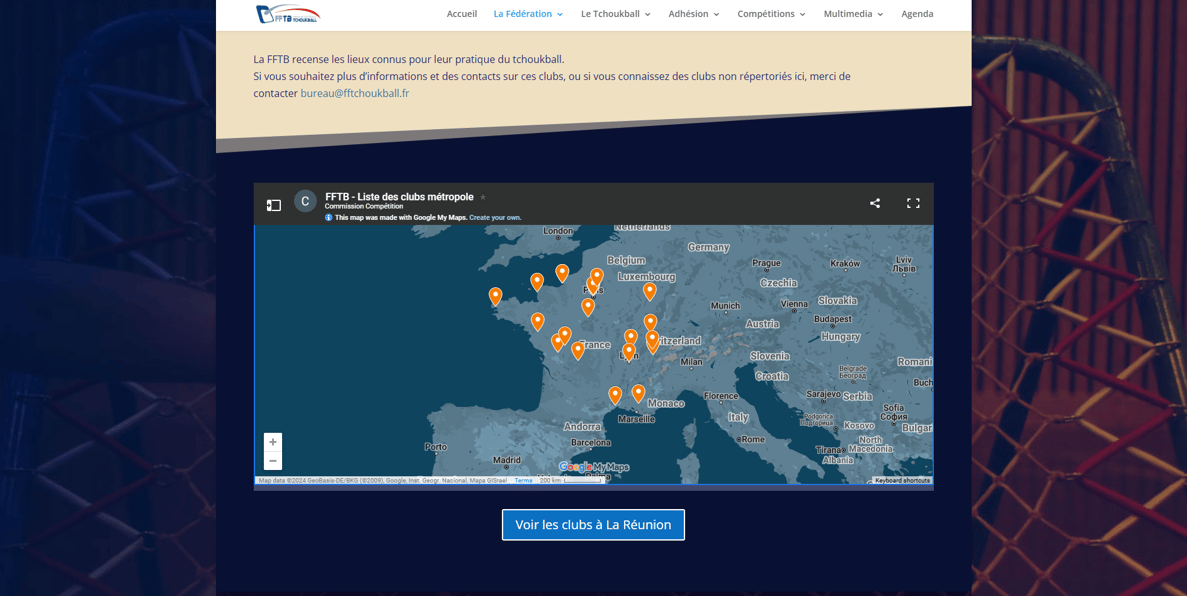Select the club pin nearest Monaco label
The image size is (1187, 596).
638,392
